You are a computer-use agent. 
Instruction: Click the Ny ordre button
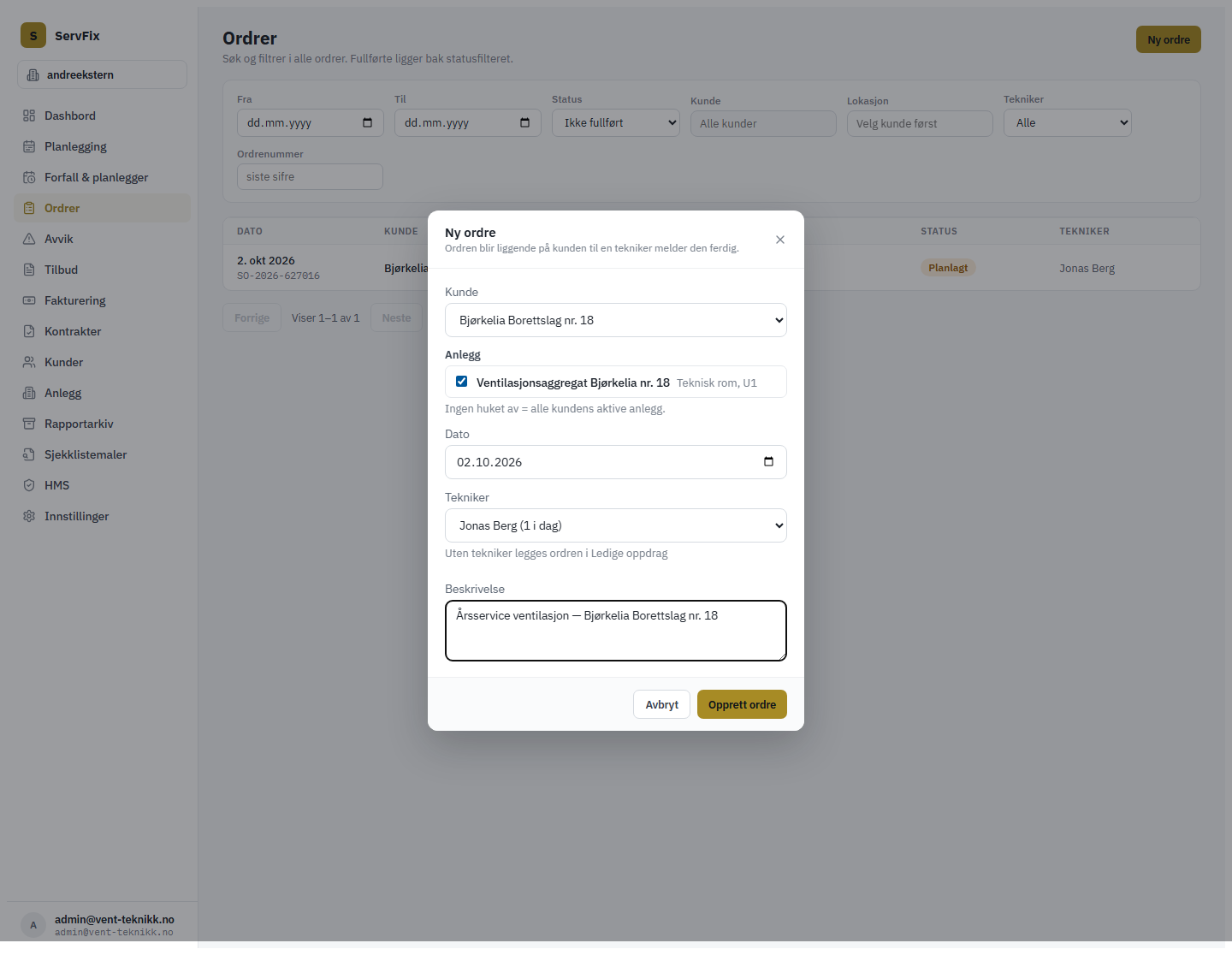click(x=1169, y=39)
